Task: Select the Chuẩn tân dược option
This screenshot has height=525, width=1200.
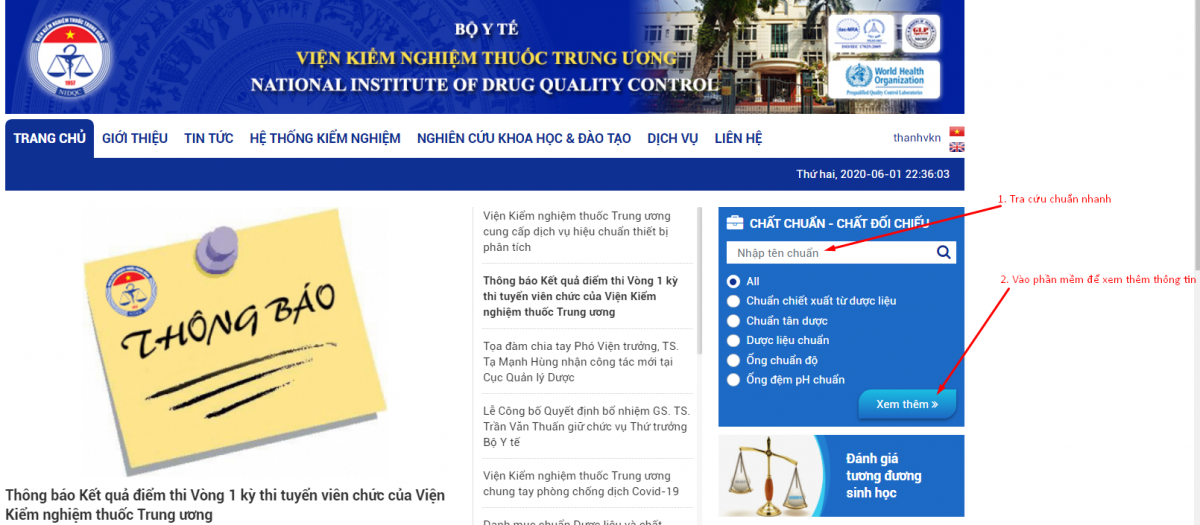Action: tap(734, 321)
